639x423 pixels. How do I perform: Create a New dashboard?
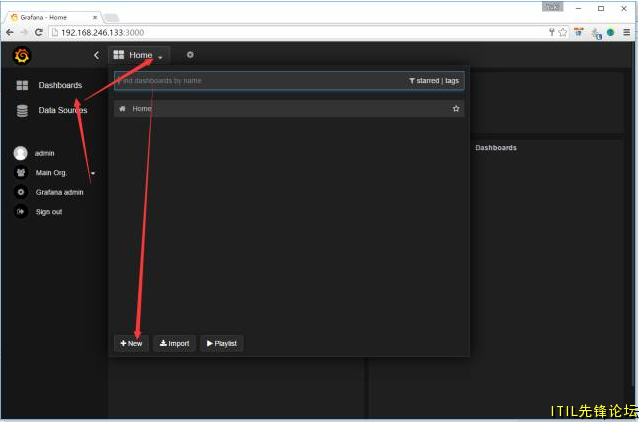click(x=131, y=344)
